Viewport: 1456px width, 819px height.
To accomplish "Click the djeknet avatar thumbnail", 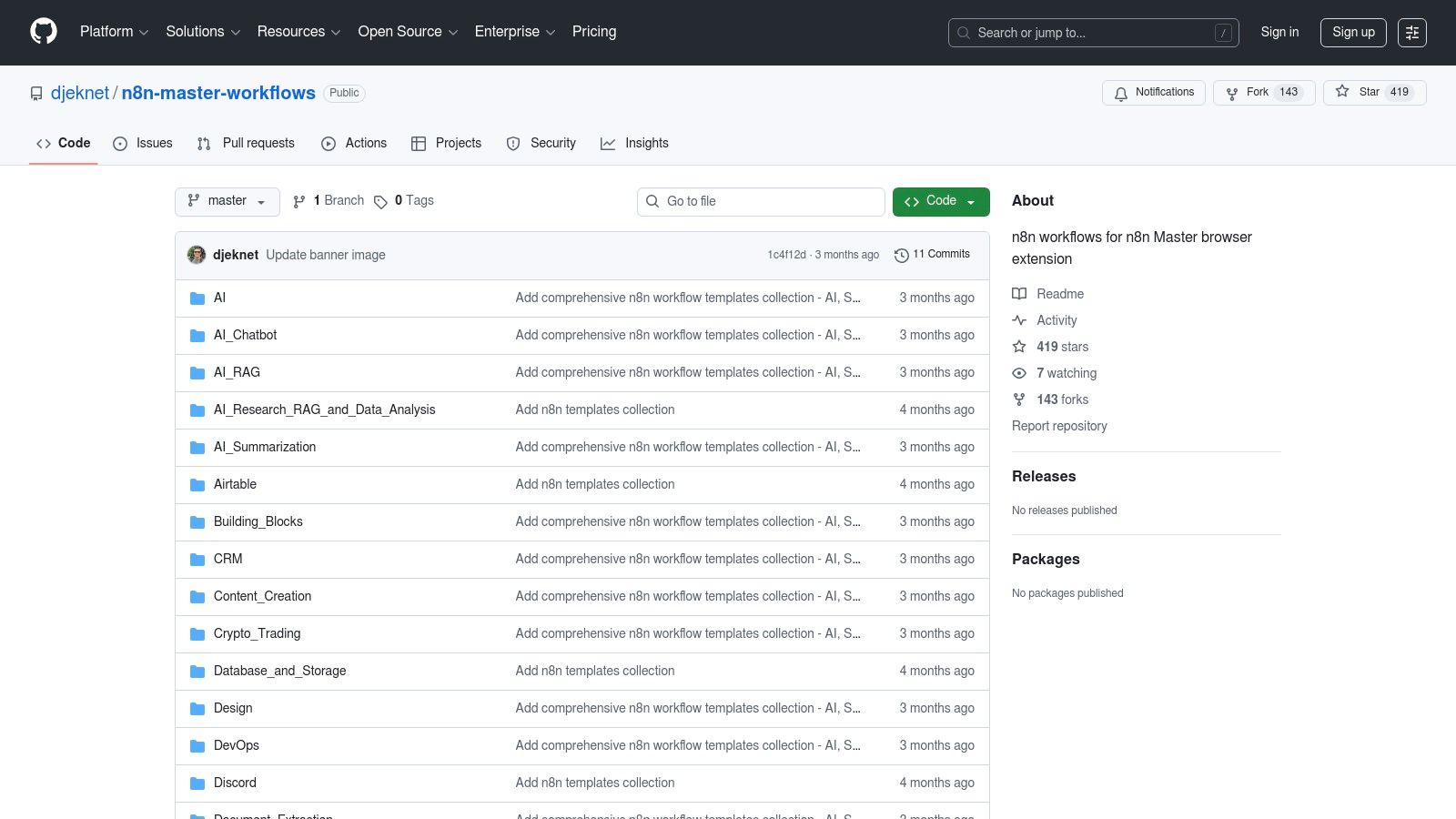I will [x=197, y=255].
